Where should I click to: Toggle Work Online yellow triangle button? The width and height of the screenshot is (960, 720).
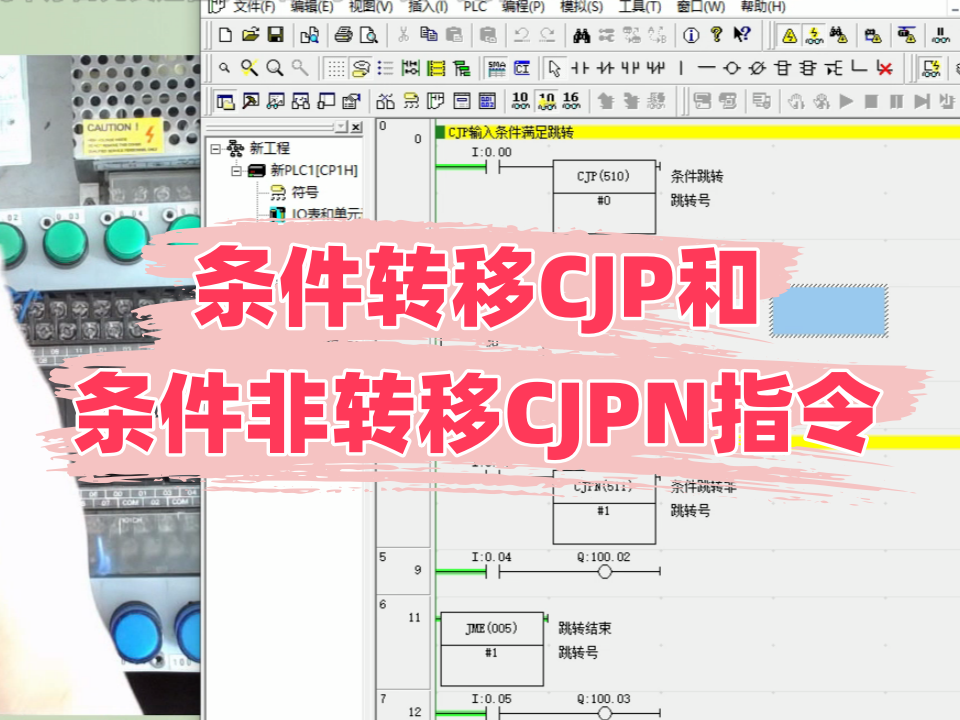[x=789, y=35]
